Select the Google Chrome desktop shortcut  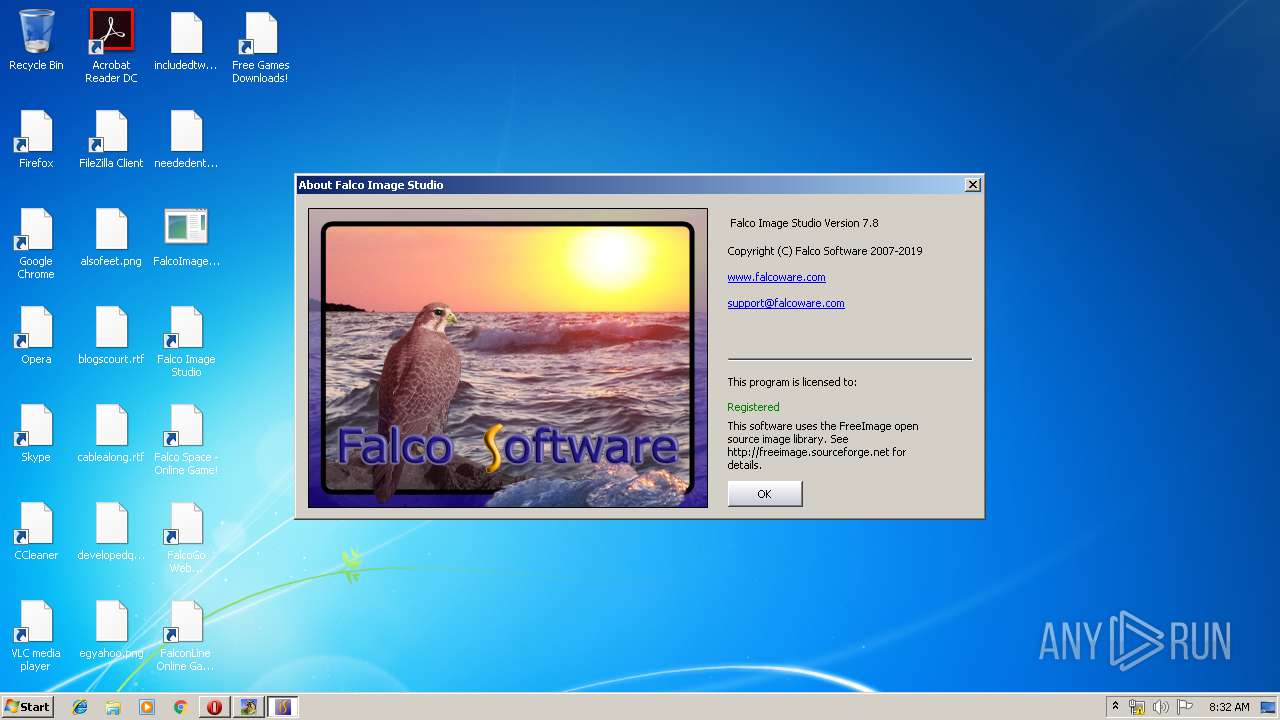pos(36,243)
